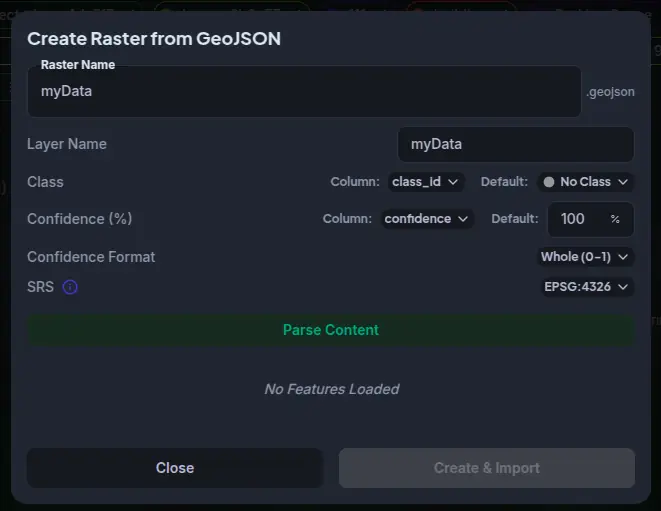Click the Confidence (%) label

point(80,219)
